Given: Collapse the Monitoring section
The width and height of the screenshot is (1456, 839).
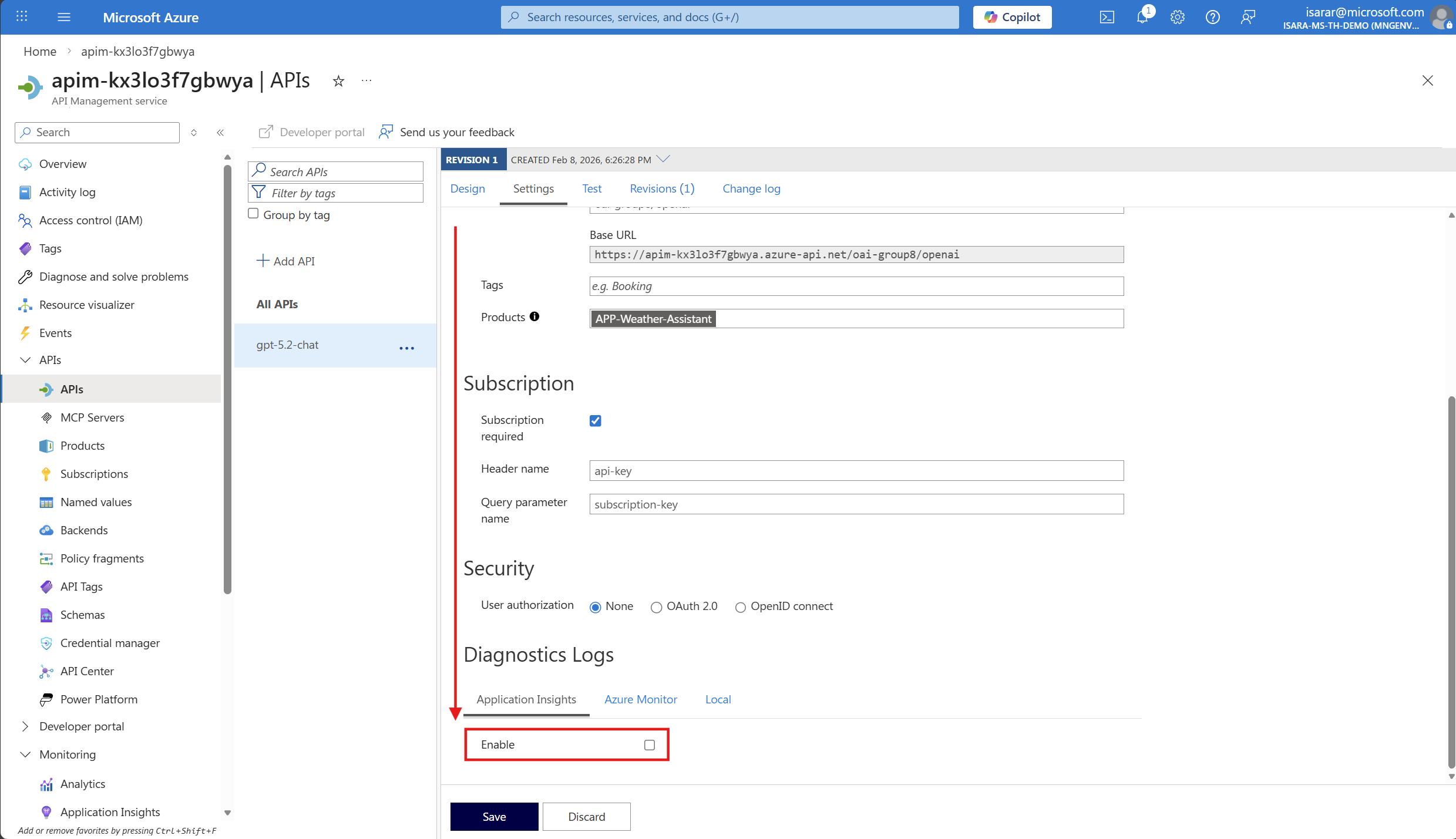Looking at the screenshot, I should (25, 754).
